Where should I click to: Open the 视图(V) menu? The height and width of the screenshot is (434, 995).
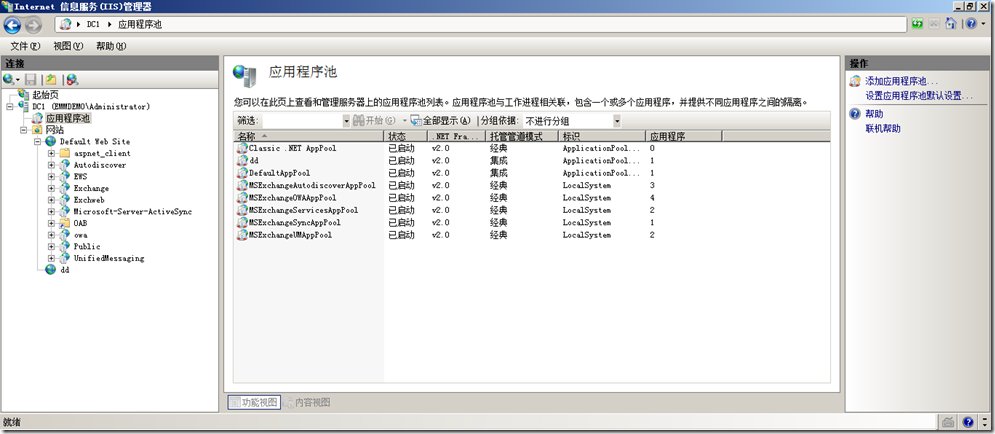(68, 46)
